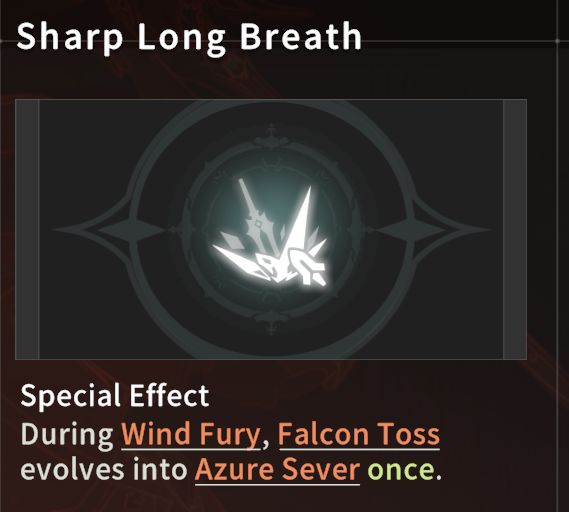Open the Falcon Toss keyword link
This screenshot has width=569, height=512.
coord(359,434)
